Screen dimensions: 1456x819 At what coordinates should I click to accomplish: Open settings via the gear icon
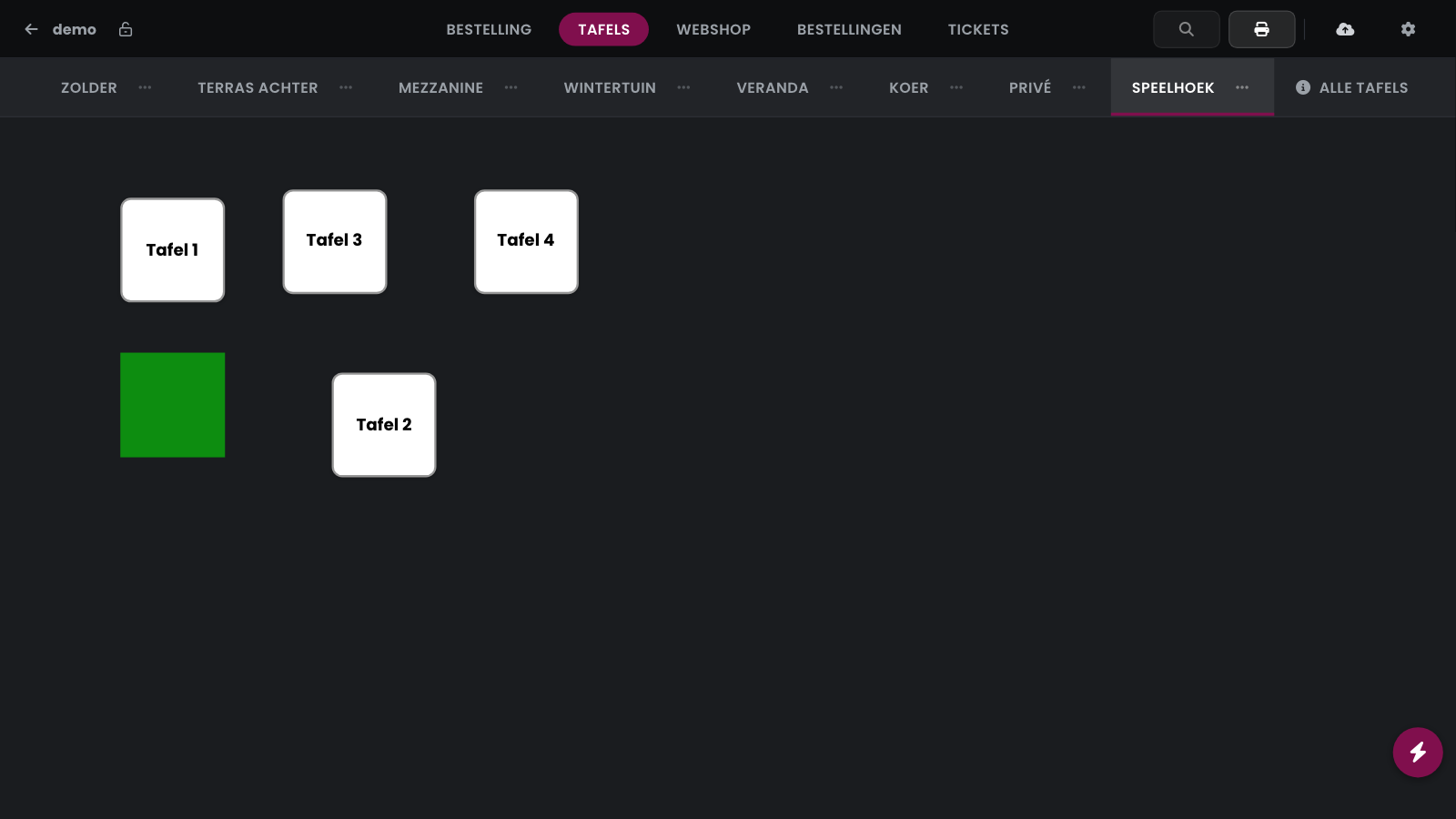[x=1408, y=29]
